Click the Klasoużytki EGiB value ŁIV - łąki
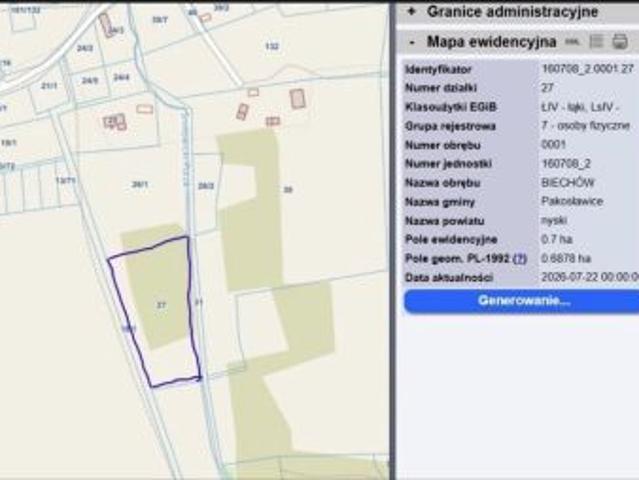The width and height of the screenshot is (639, 480). coord(580,107)
